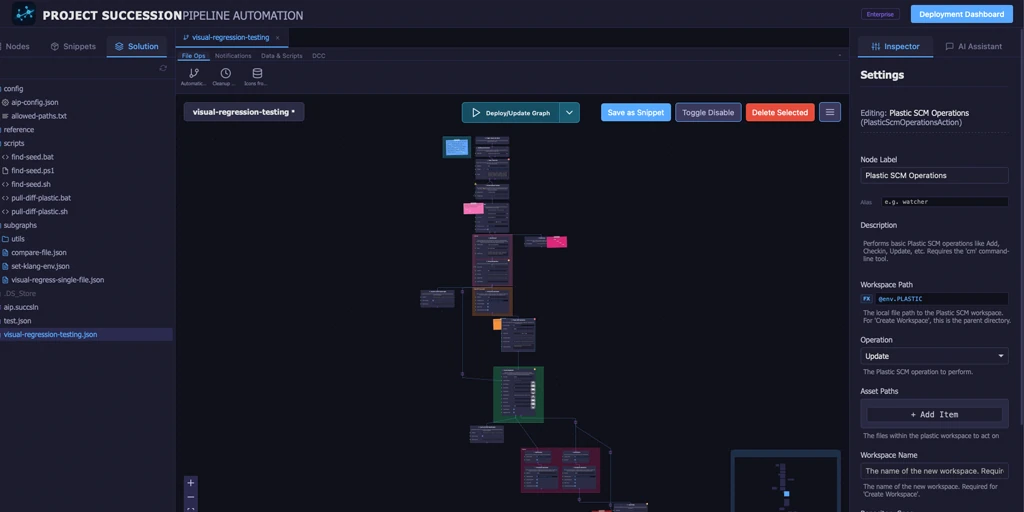Open allowed-paths.txt file
1024x512 pixels.
coord(39,116)
